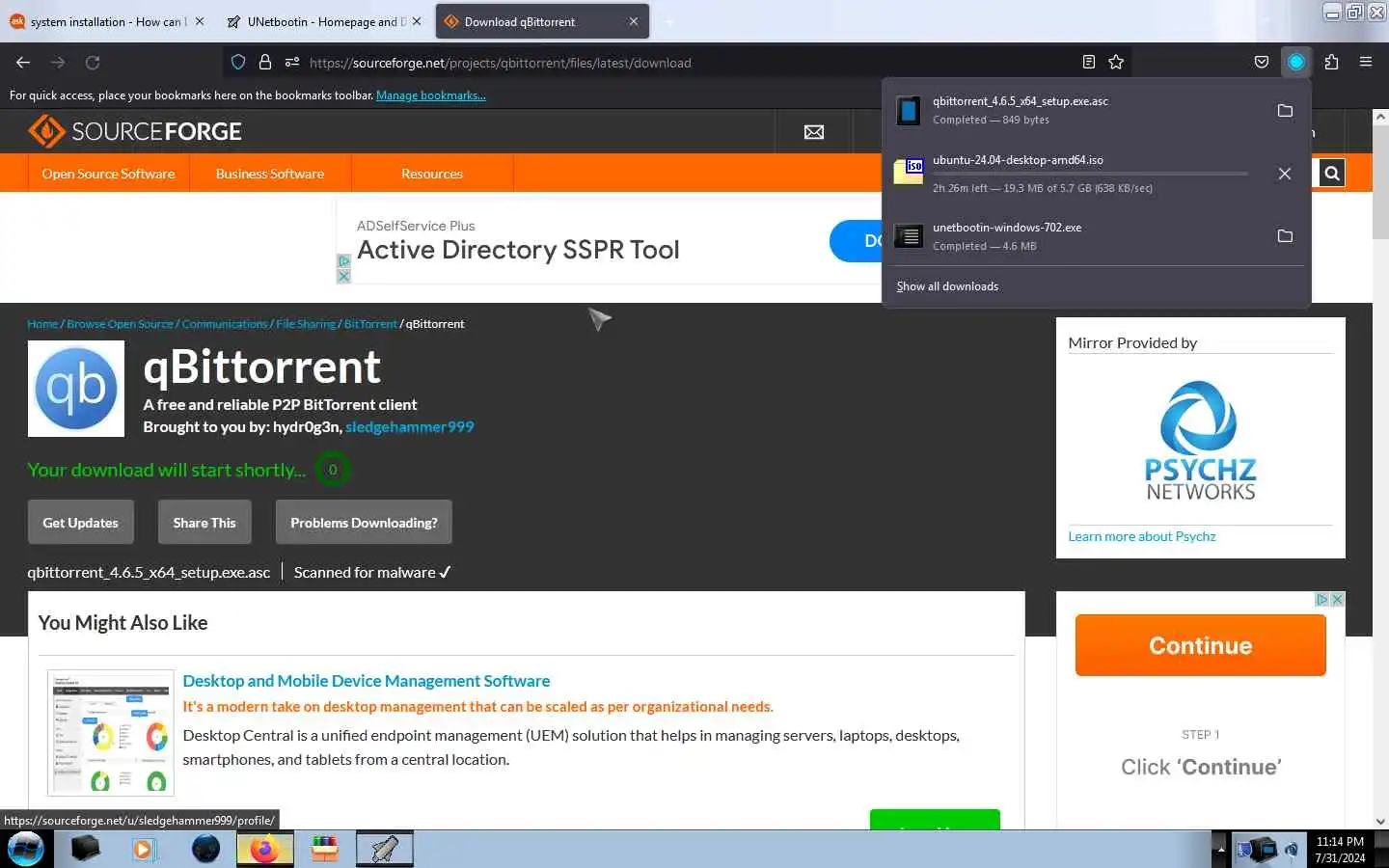
Task: Bookmark this page with the star icon
Action: (1116, 62)
